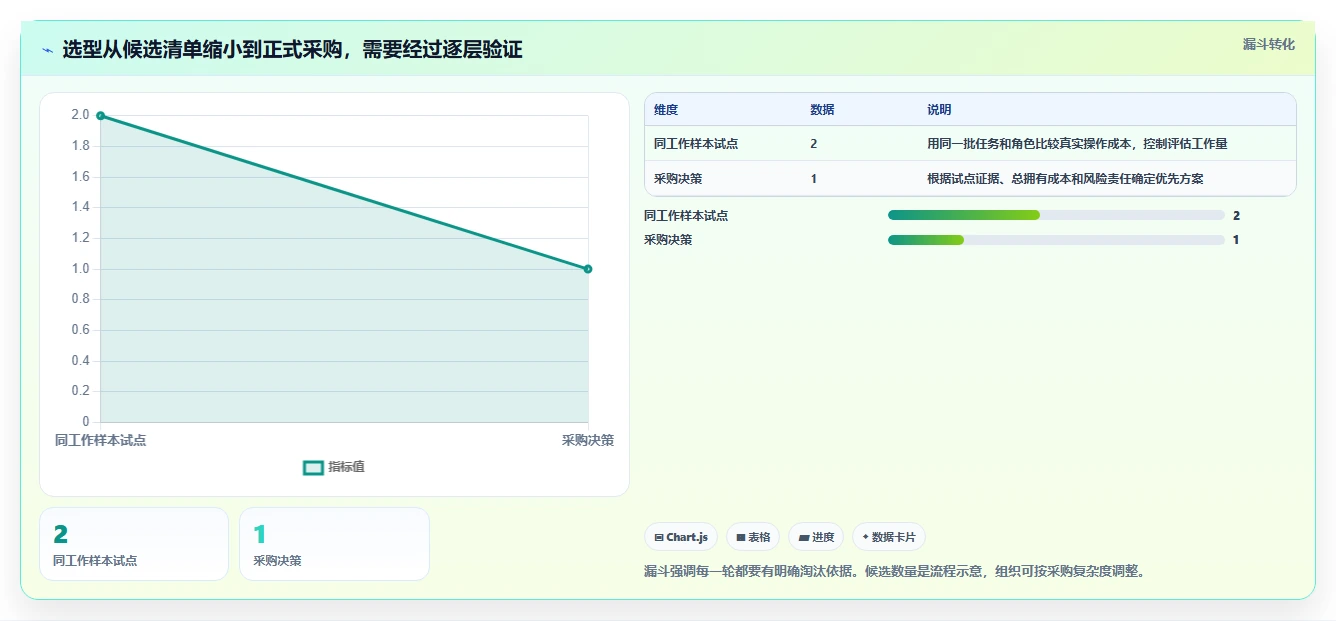Click the 指标值 legend label
The width and height of the screenshot is (1336, 621).
click(347, 467)
